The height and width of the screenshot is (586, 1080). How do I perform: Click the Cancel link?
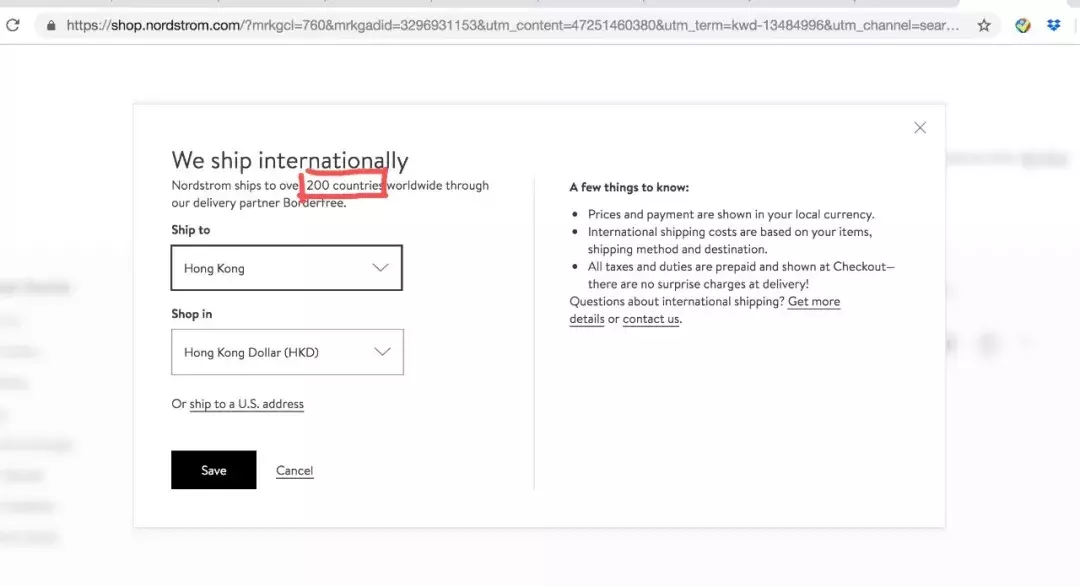coord(294,470)
